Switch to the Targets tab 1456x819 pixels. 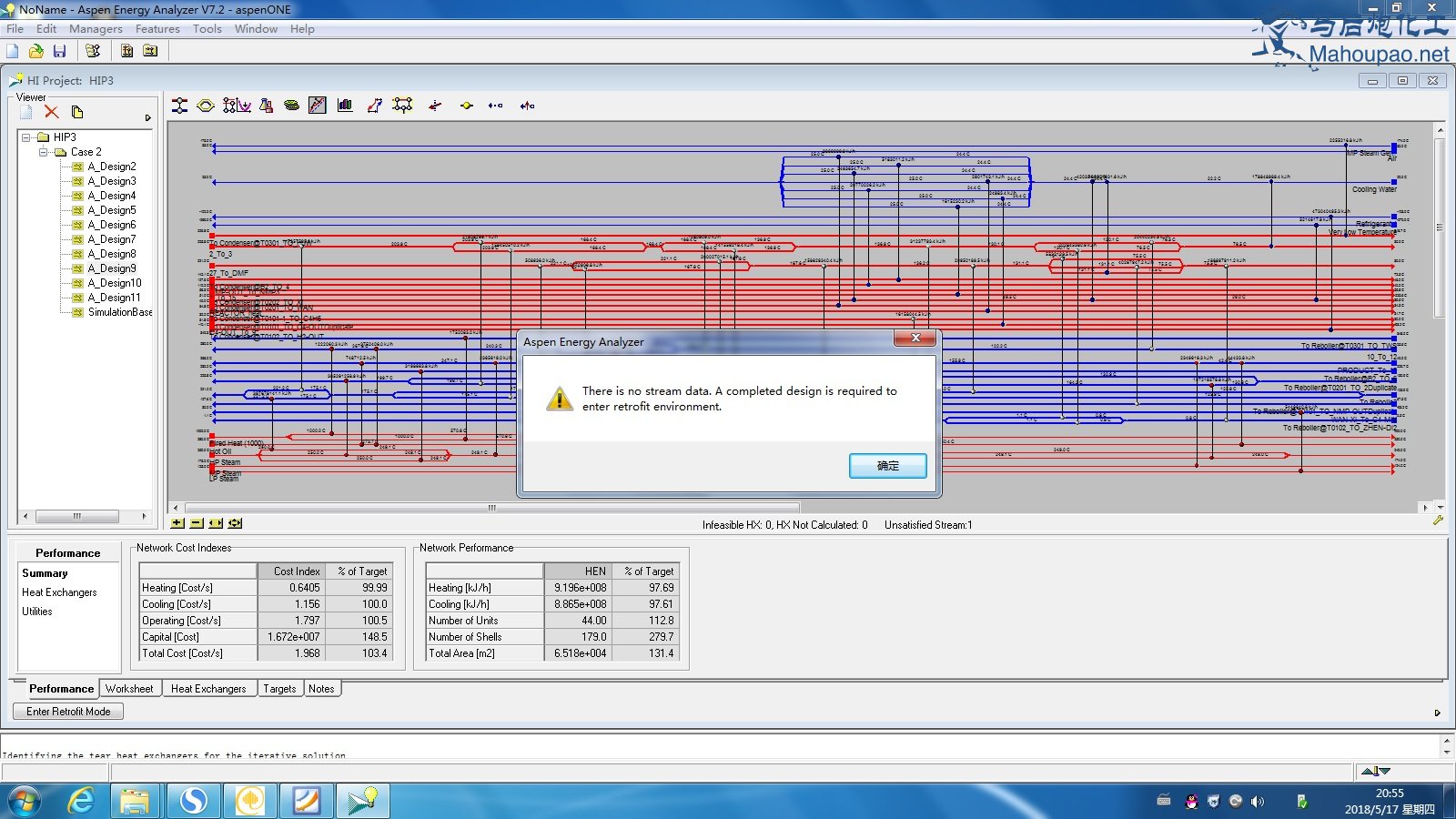[x=279, y=689]
